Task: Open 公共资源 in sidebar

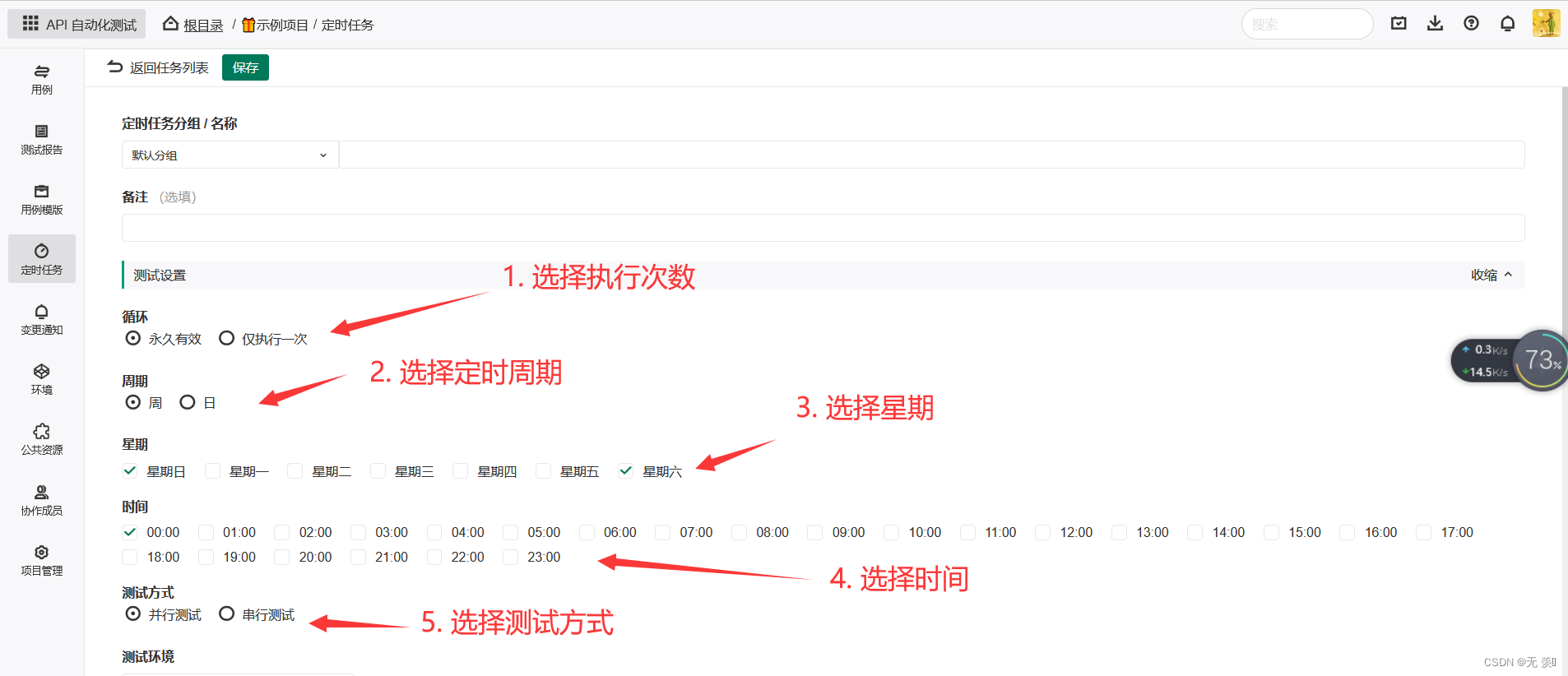Action: click(x=42, y=439)
